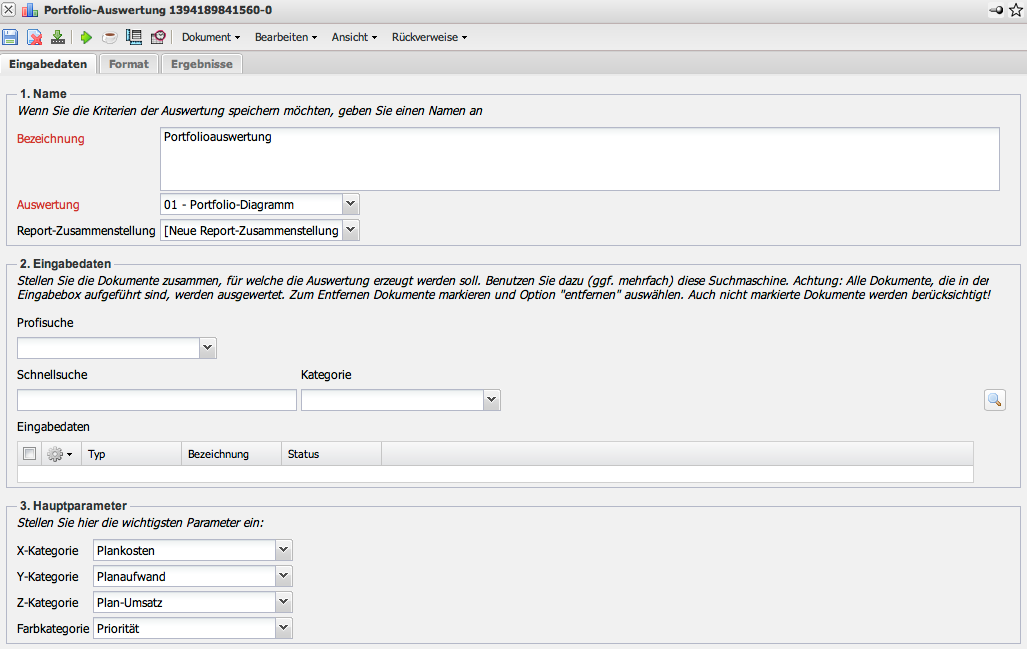Switch to the Format tab
This screenshot has height=649, width=1027.
point(129,64)
